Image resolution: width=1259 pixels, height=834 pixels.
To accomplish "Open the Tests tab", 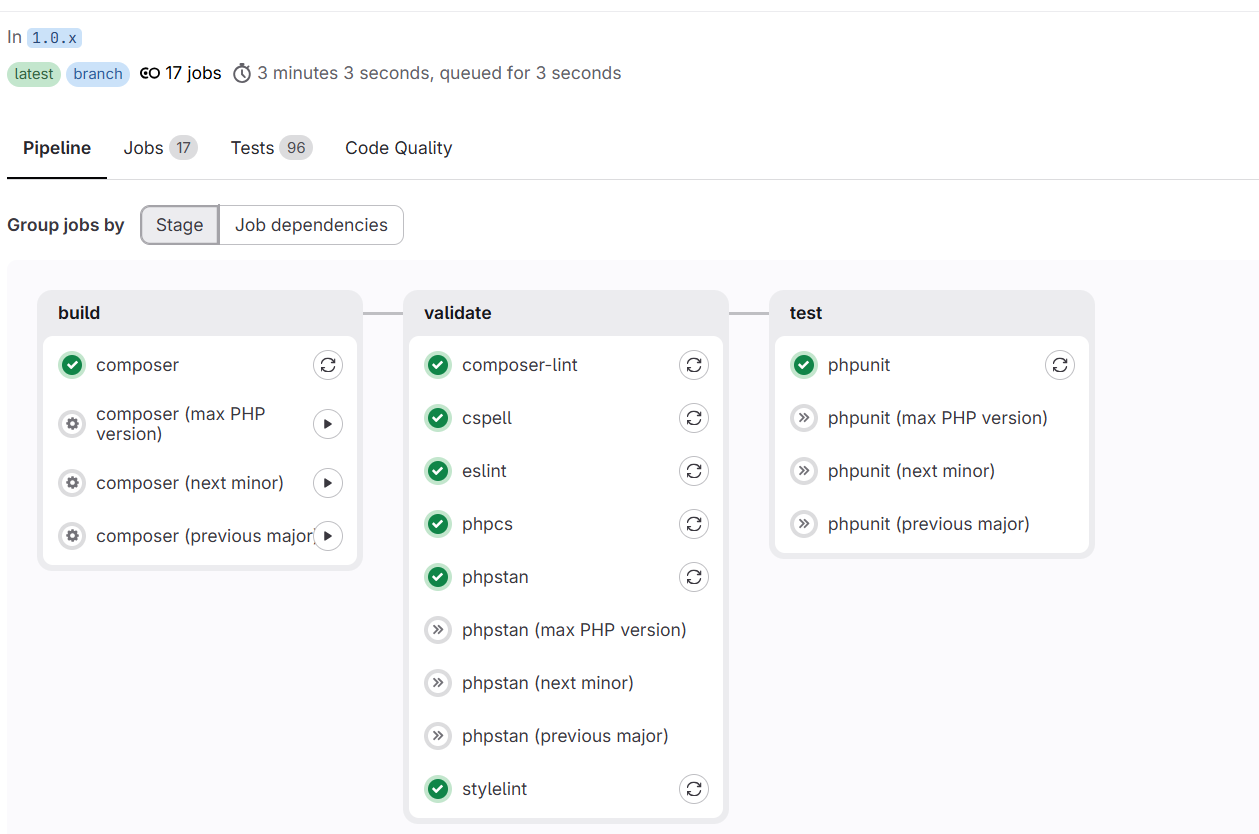I will pos(271,148).
